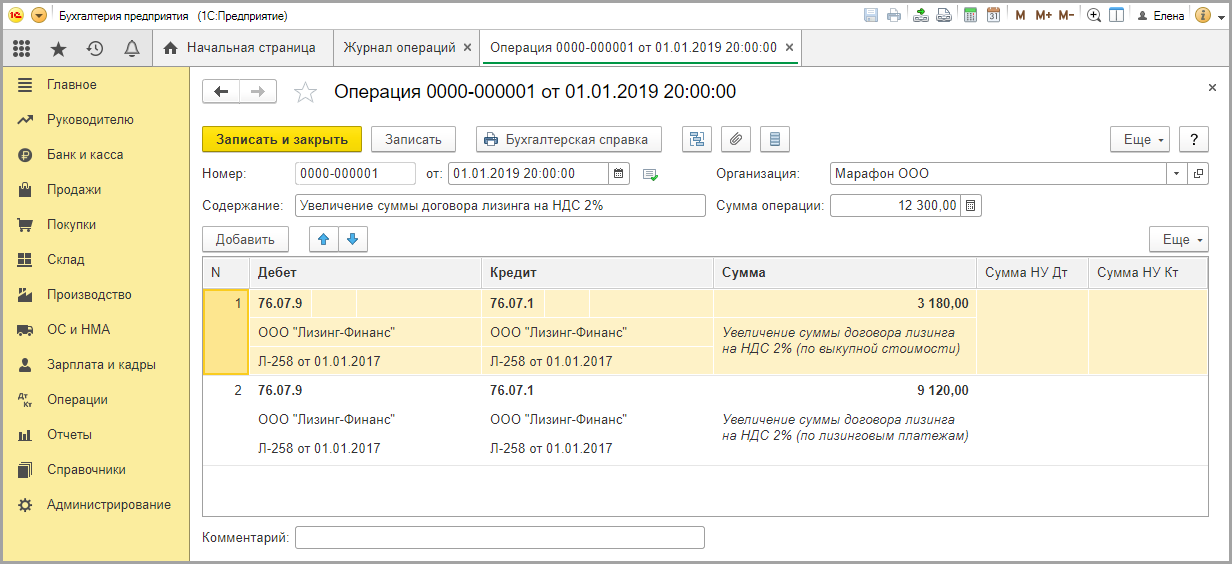
Task: Open the notifications bell icon
Action: tap(131, 48)
